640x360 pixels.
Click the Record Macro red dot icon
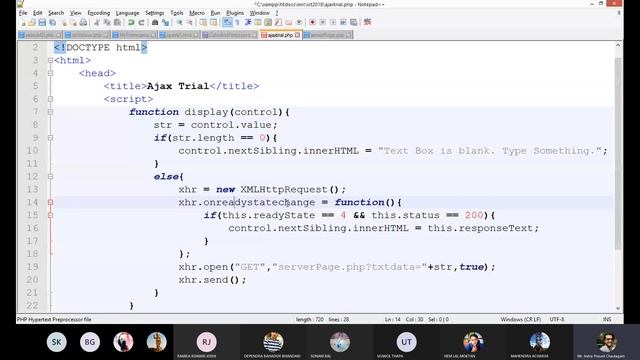[x=312, y=22]
